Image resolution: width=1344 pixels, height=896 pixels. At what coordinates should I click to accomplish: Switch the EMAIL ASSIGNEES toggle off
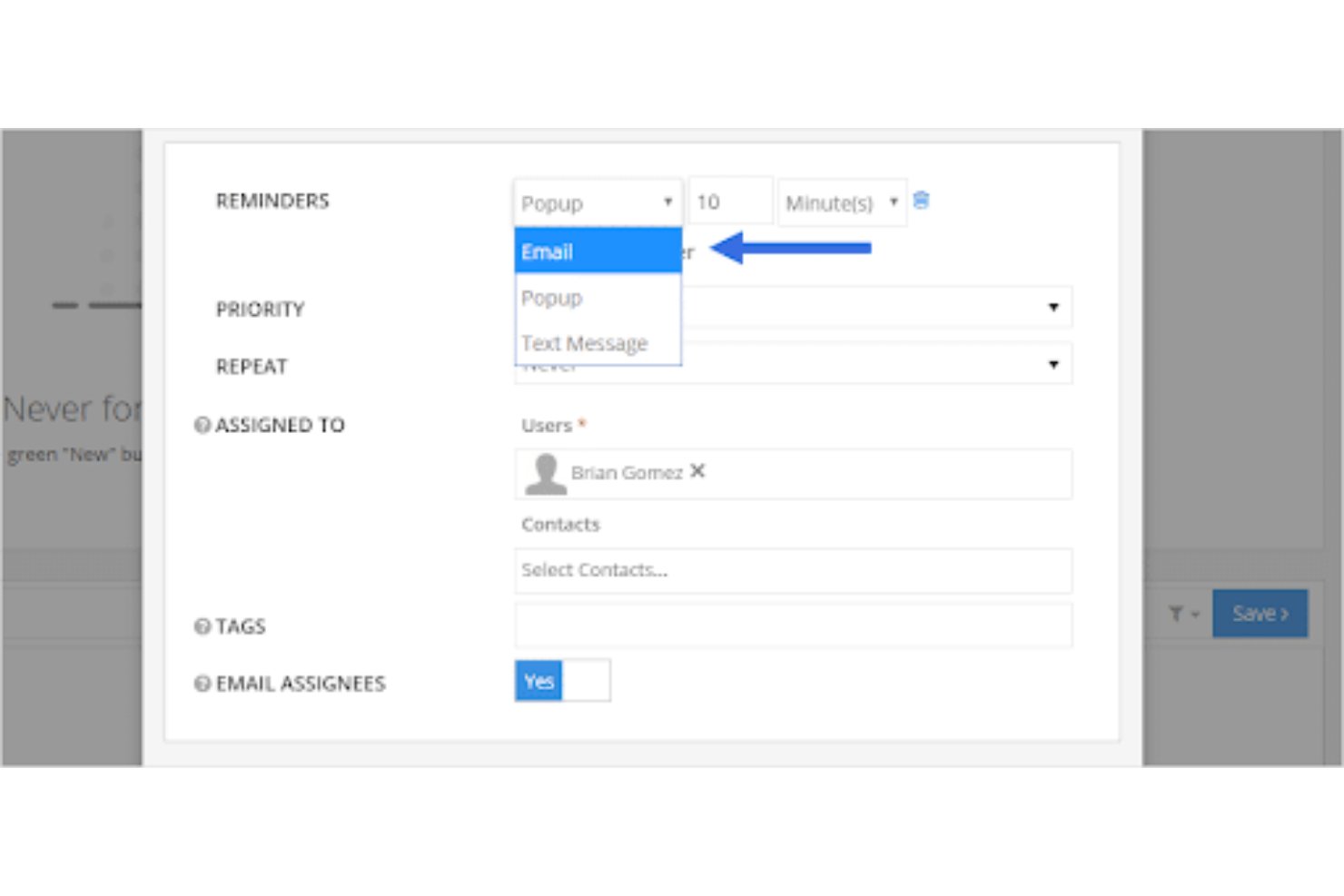588,681
